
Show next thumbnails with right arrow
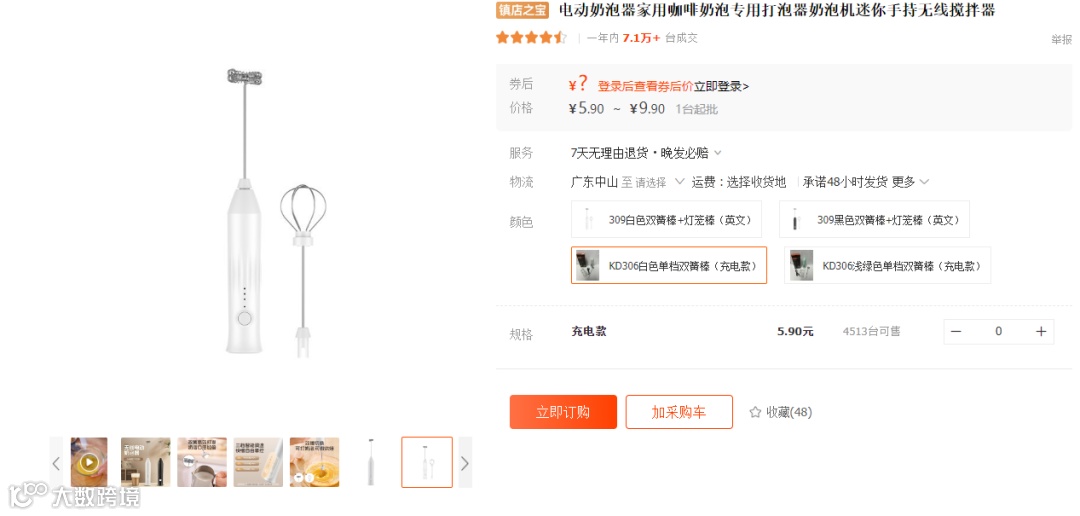coord(465,462)
